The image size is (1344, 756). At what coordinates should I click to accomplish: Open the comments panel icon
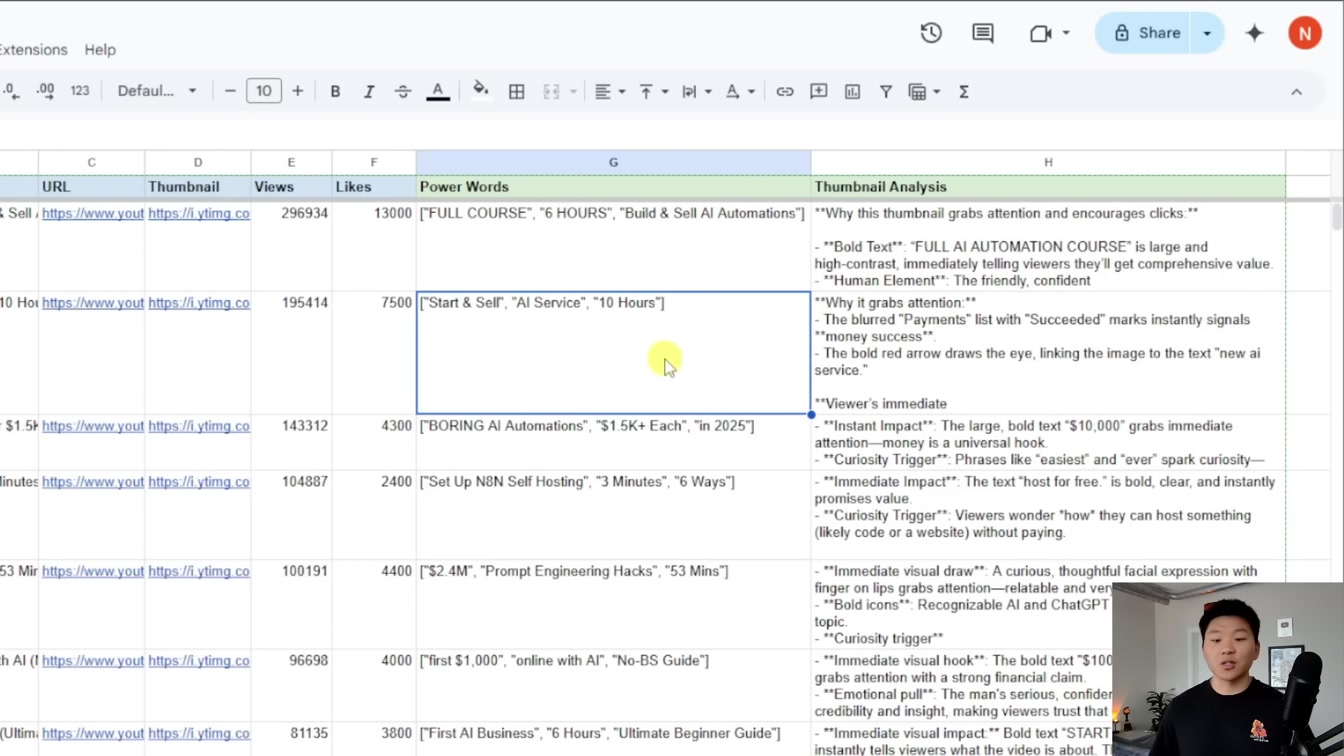[983, 33]
